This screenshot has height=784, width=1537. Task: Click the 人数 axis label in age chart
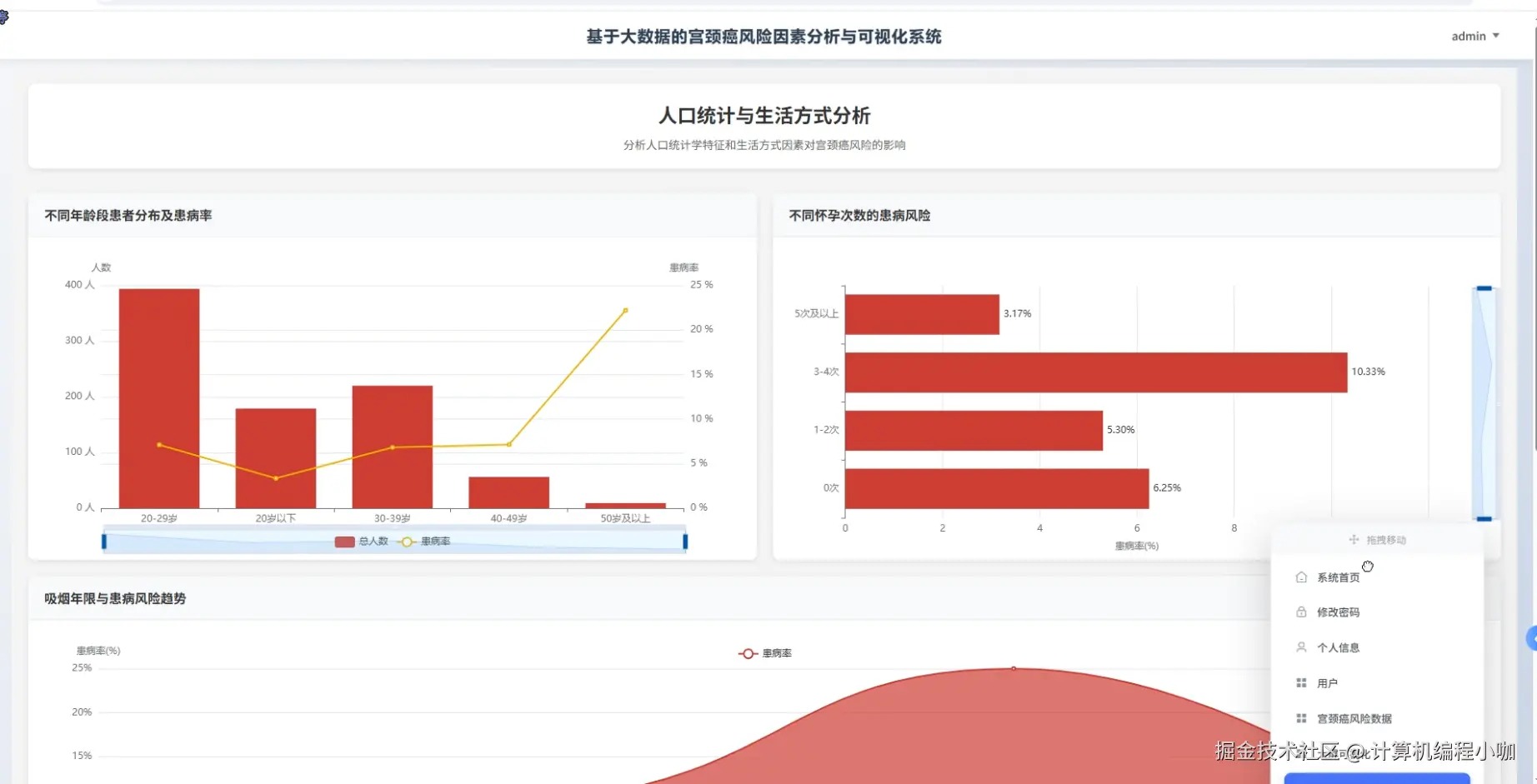point(101,267)
